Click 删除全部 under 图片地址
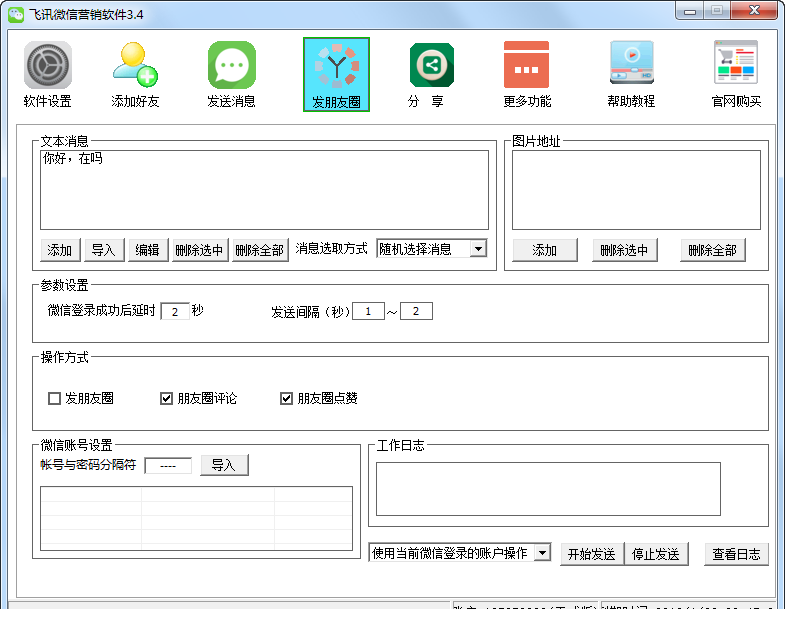 [713, 250]
